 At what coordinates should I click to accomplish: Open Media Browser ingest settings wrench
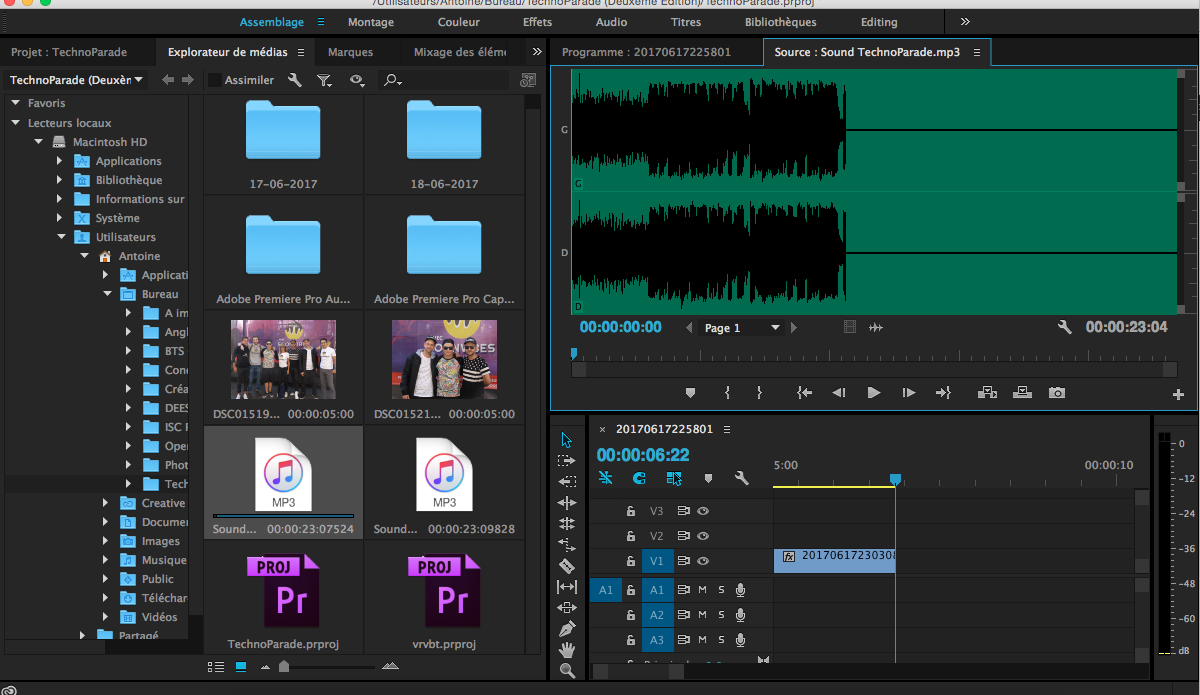pos(294,80)
